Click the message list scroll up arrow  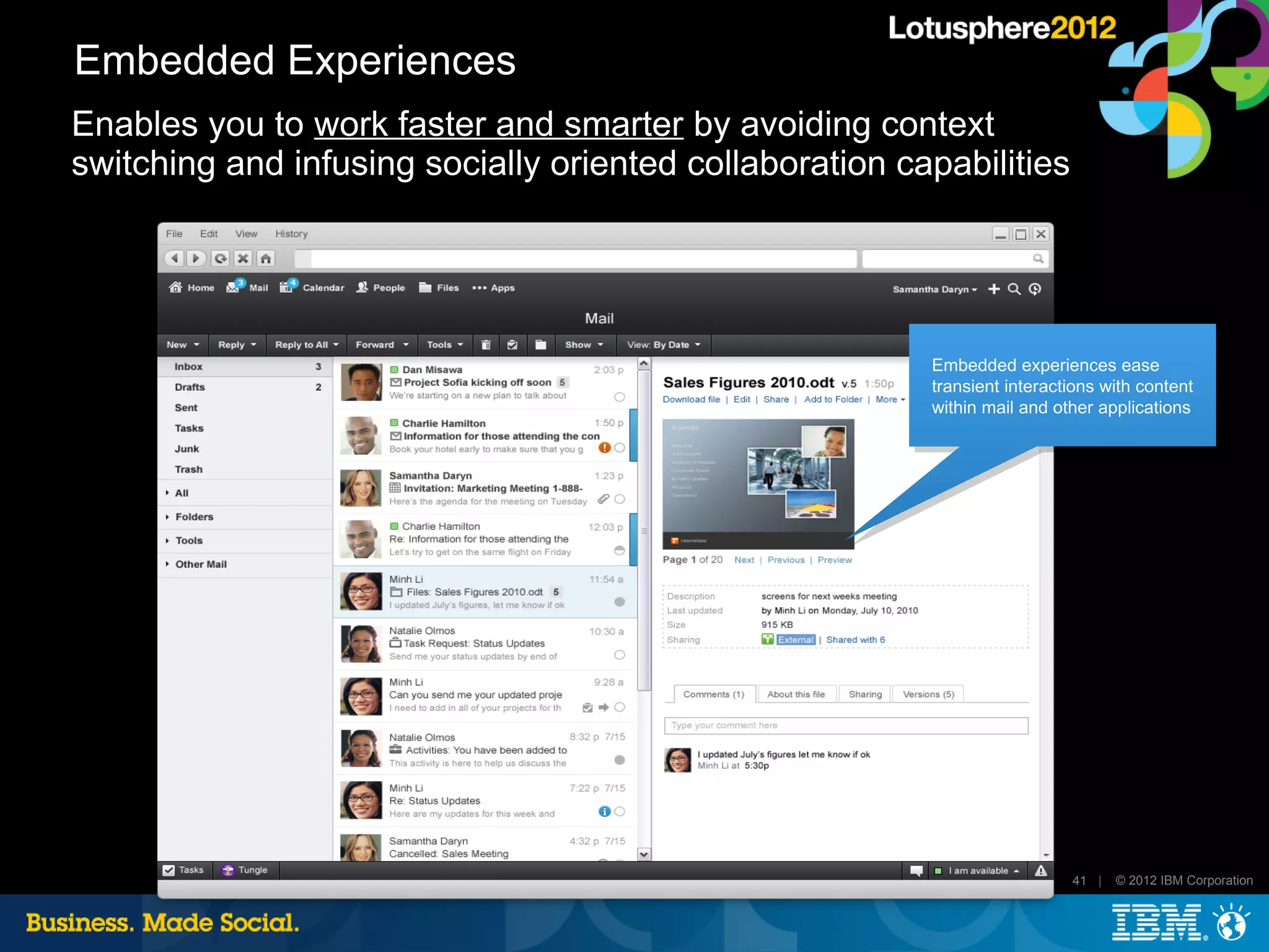pyautogui.click(x=644, y=364)
